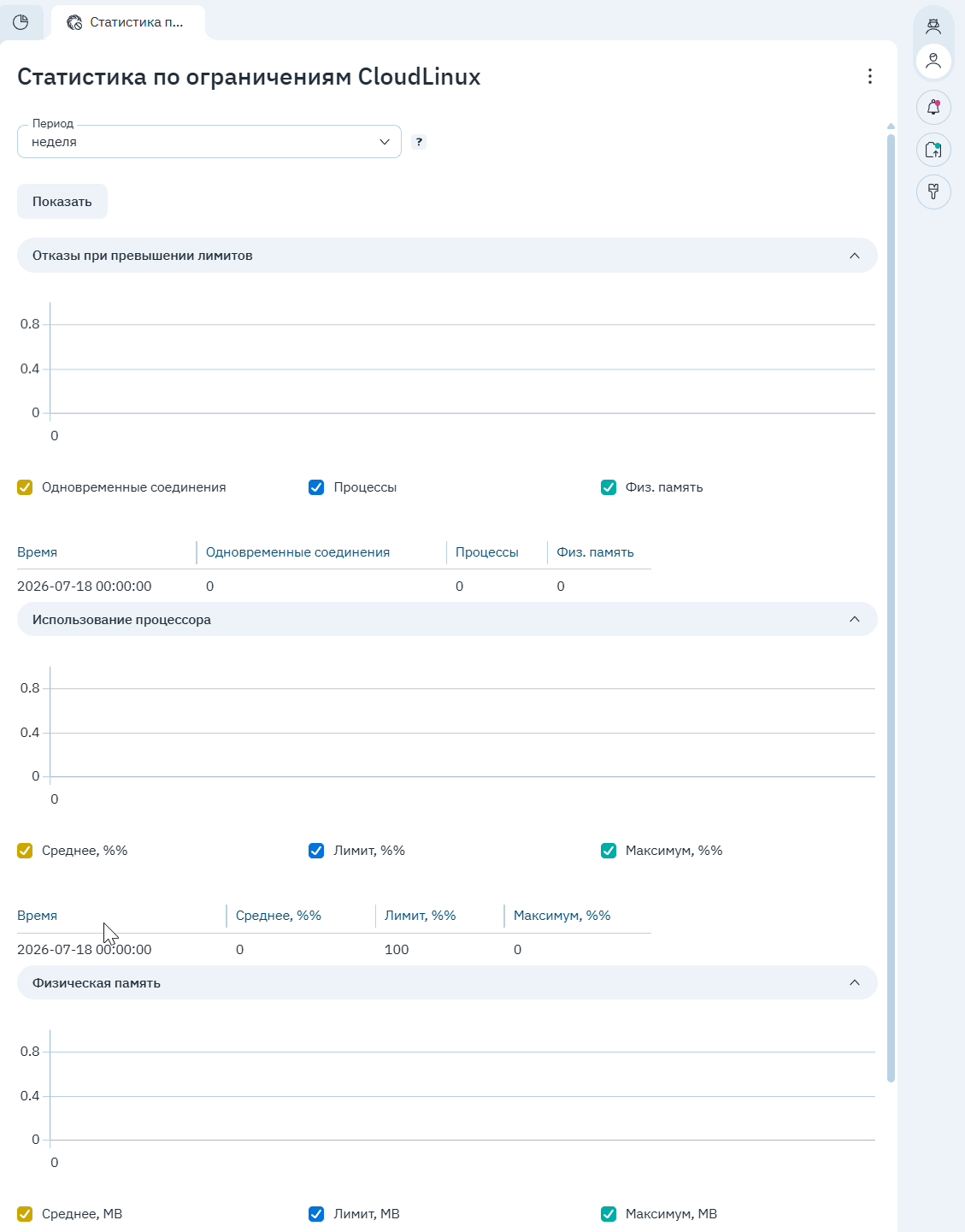The width and height of the screenshot is (965, 1232).
Task: Click date cell in limits table
Action: 85,587
